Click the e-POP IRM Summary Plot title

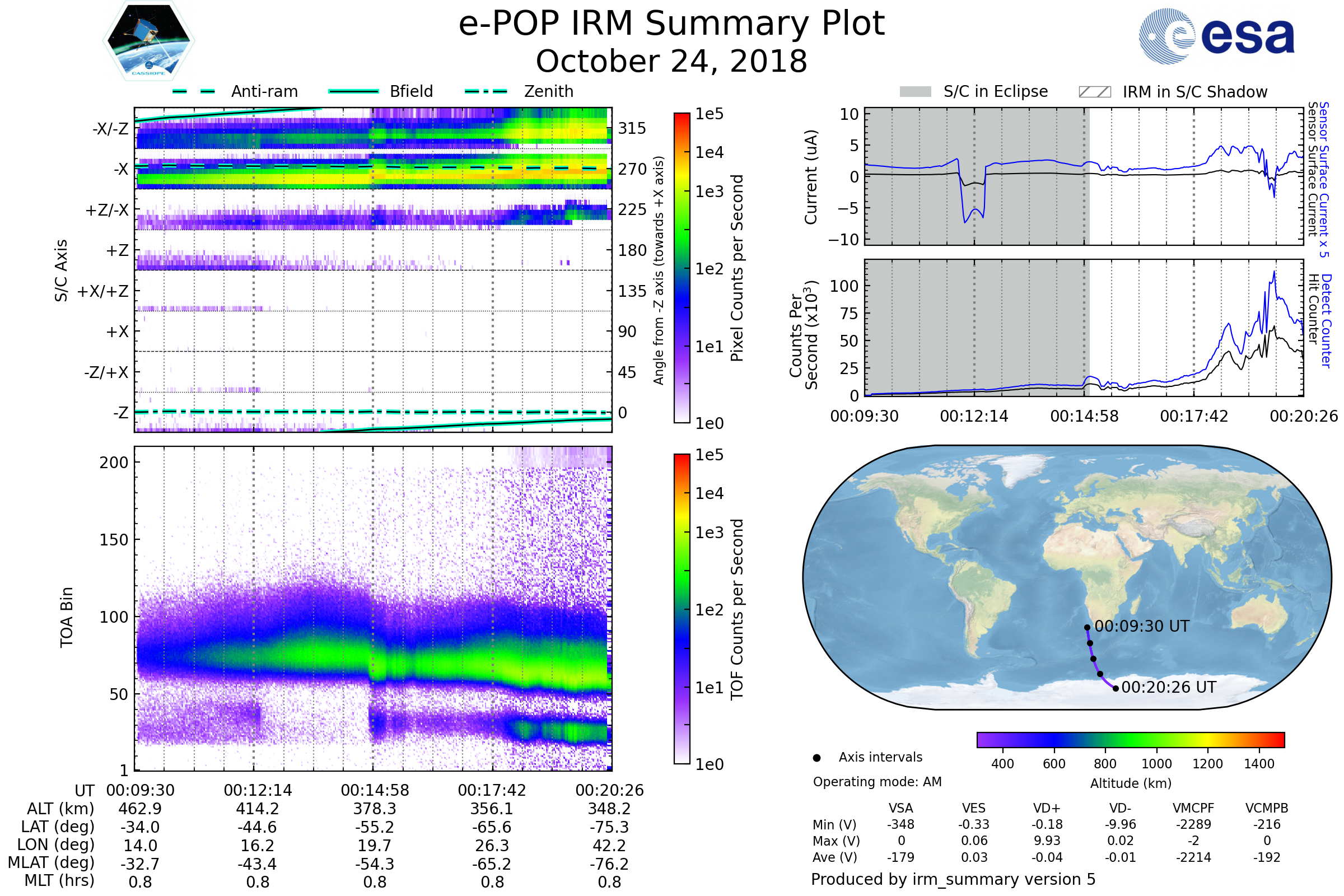(x=671, y=24)
